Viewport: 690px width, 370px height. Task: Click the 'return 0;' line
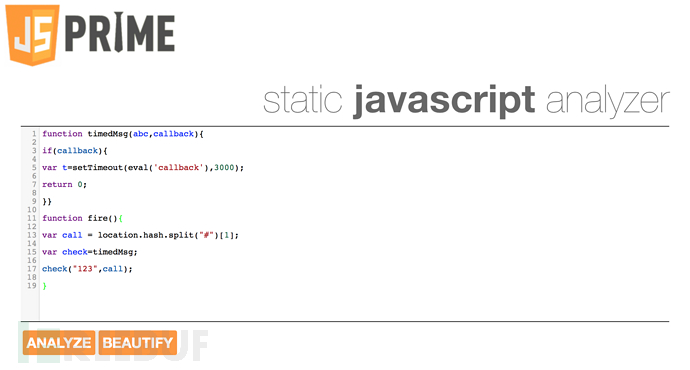tap(64, 185)
